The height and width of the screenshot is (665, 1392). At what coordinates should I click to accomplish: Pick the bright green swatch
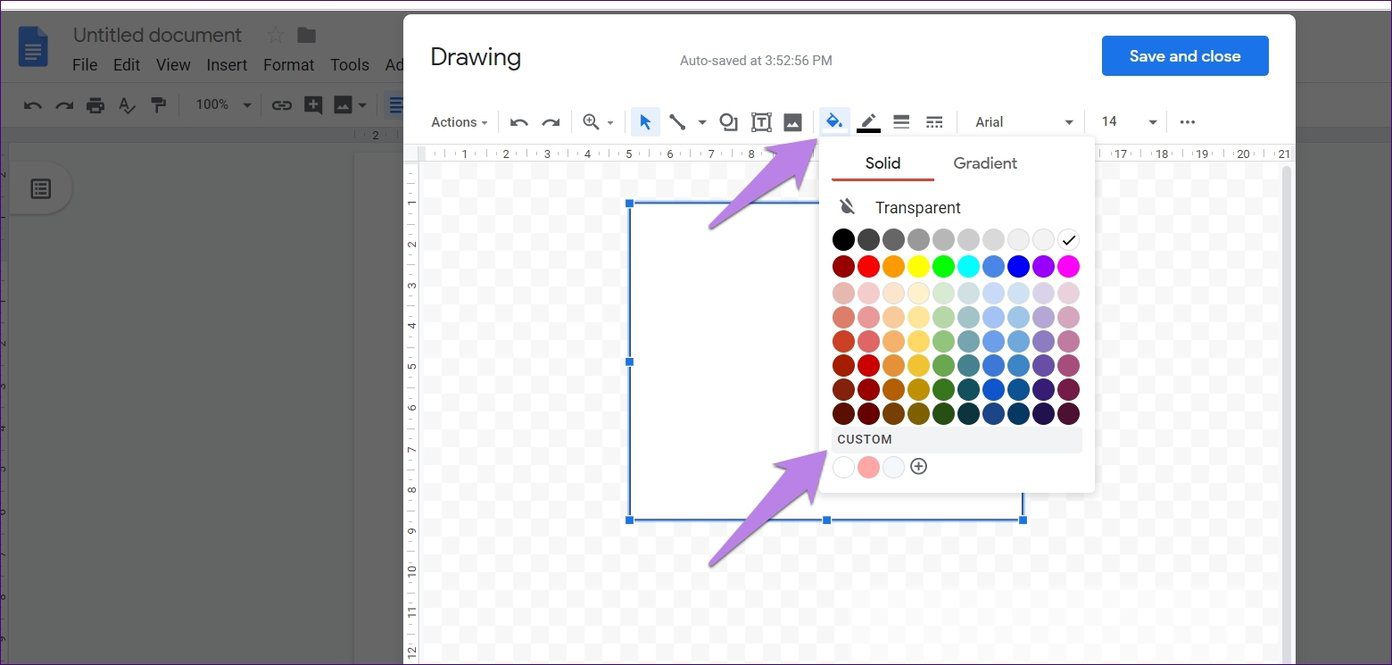click(943, 266)
